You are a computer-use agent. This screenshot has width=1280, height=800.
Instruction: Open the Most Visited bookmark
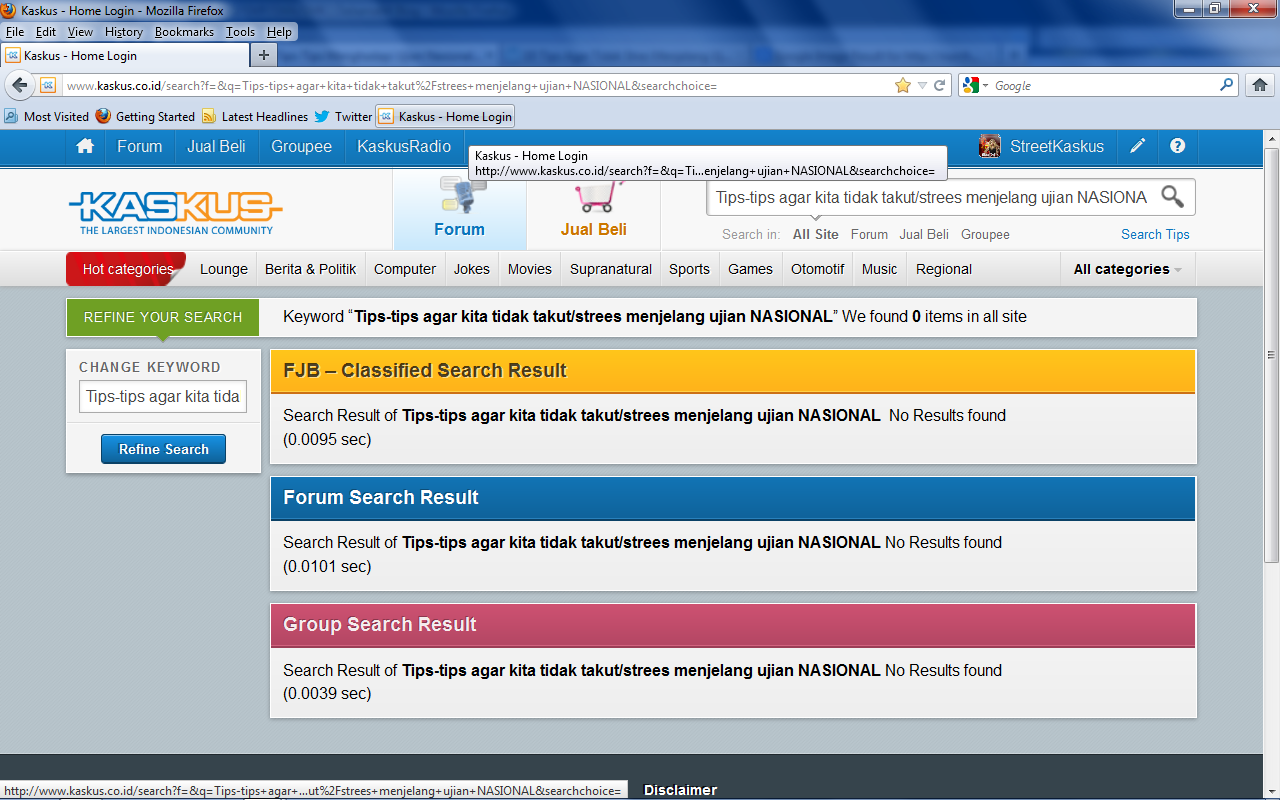46,116
